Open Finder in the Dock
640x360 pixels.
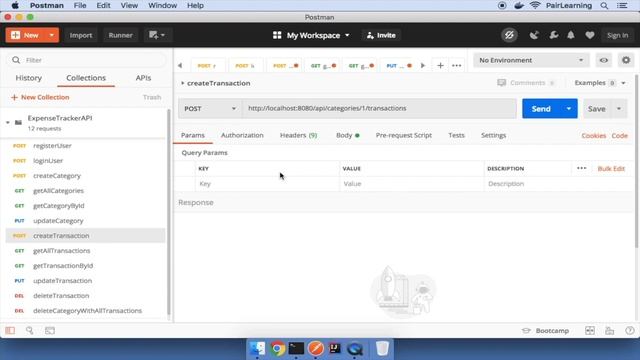(x=257, y=349)
